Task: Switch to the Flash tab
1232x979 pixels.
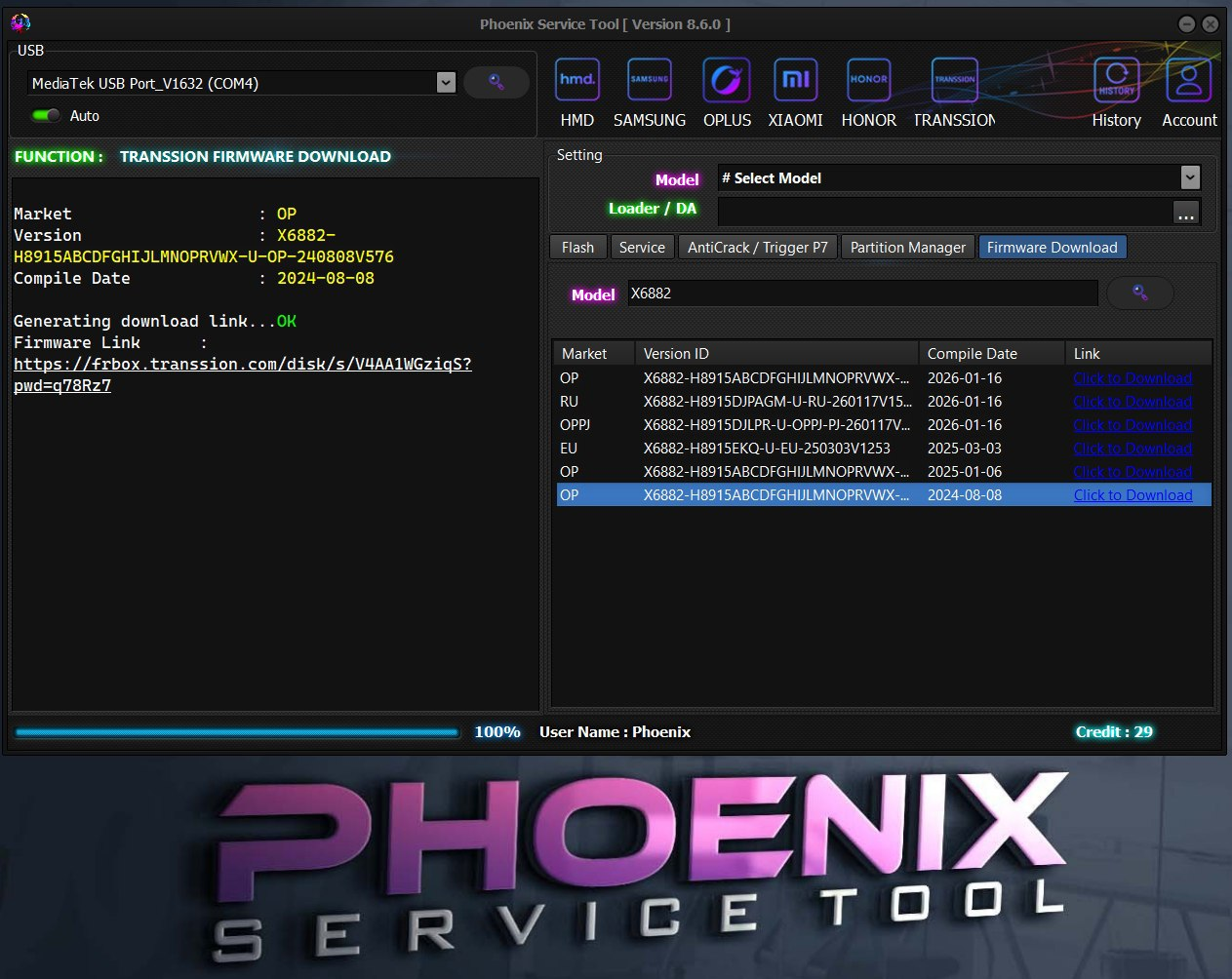Action: click(x=577, y=248)
